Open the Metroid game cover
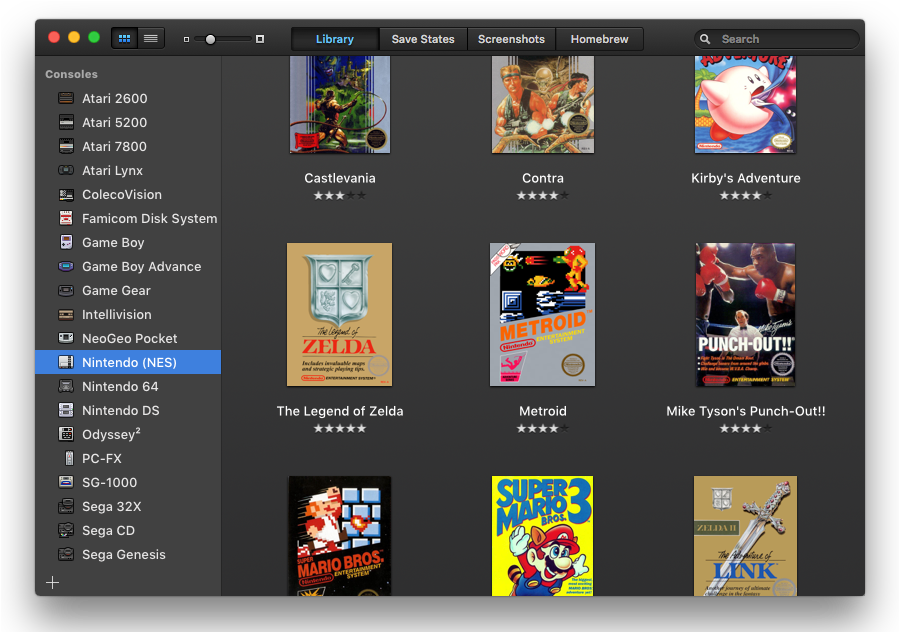The image size is (899, 632). pos(542,314)
